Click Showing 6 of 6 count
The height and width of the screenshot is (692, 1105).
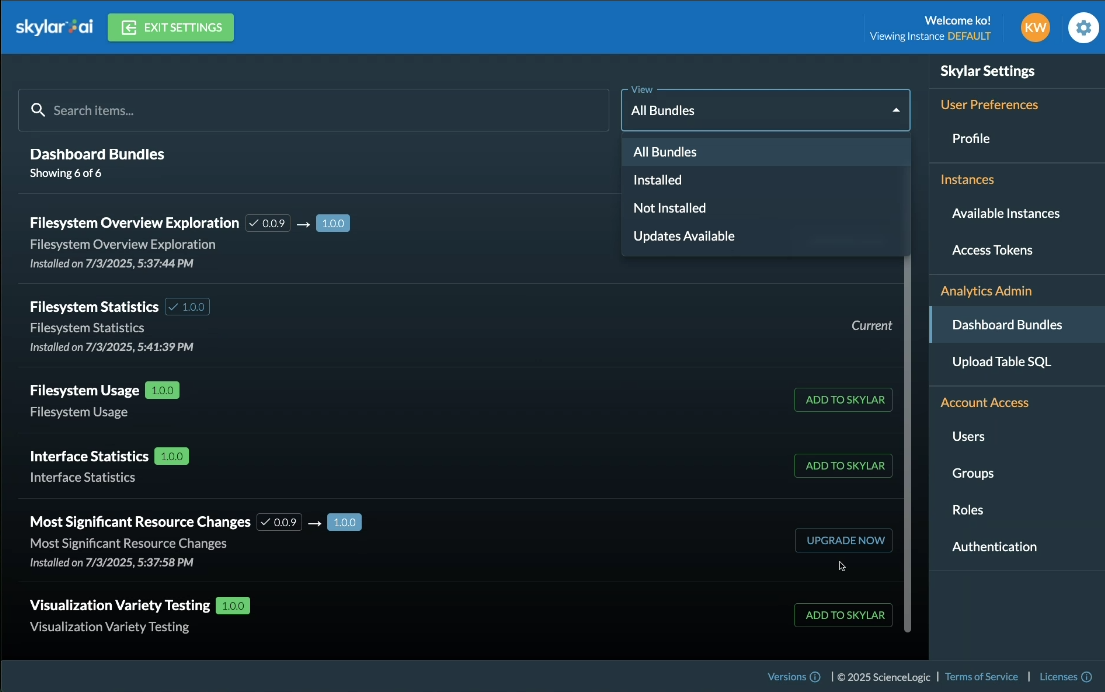point(66,173)
